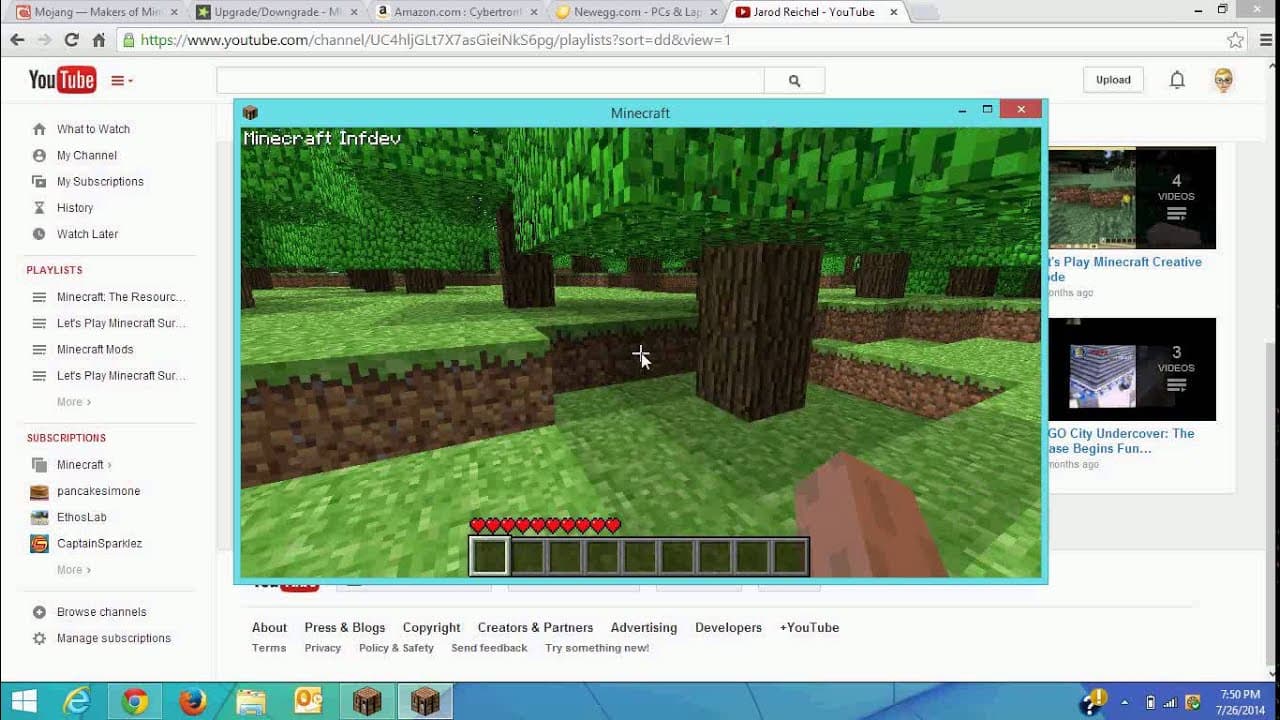The height and width of the screenshot is (720, 1280).
Task: Click the Developers footer link
Action: point(728,627)
